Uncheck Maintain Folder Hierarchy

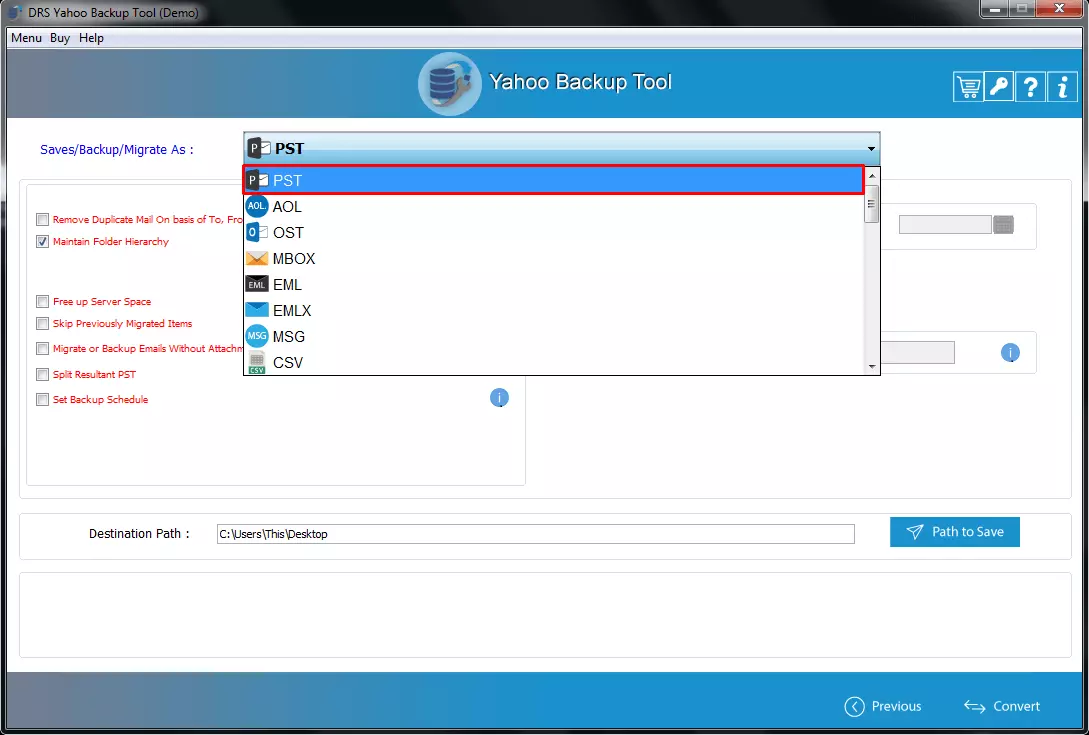click(x=42, y=242)
